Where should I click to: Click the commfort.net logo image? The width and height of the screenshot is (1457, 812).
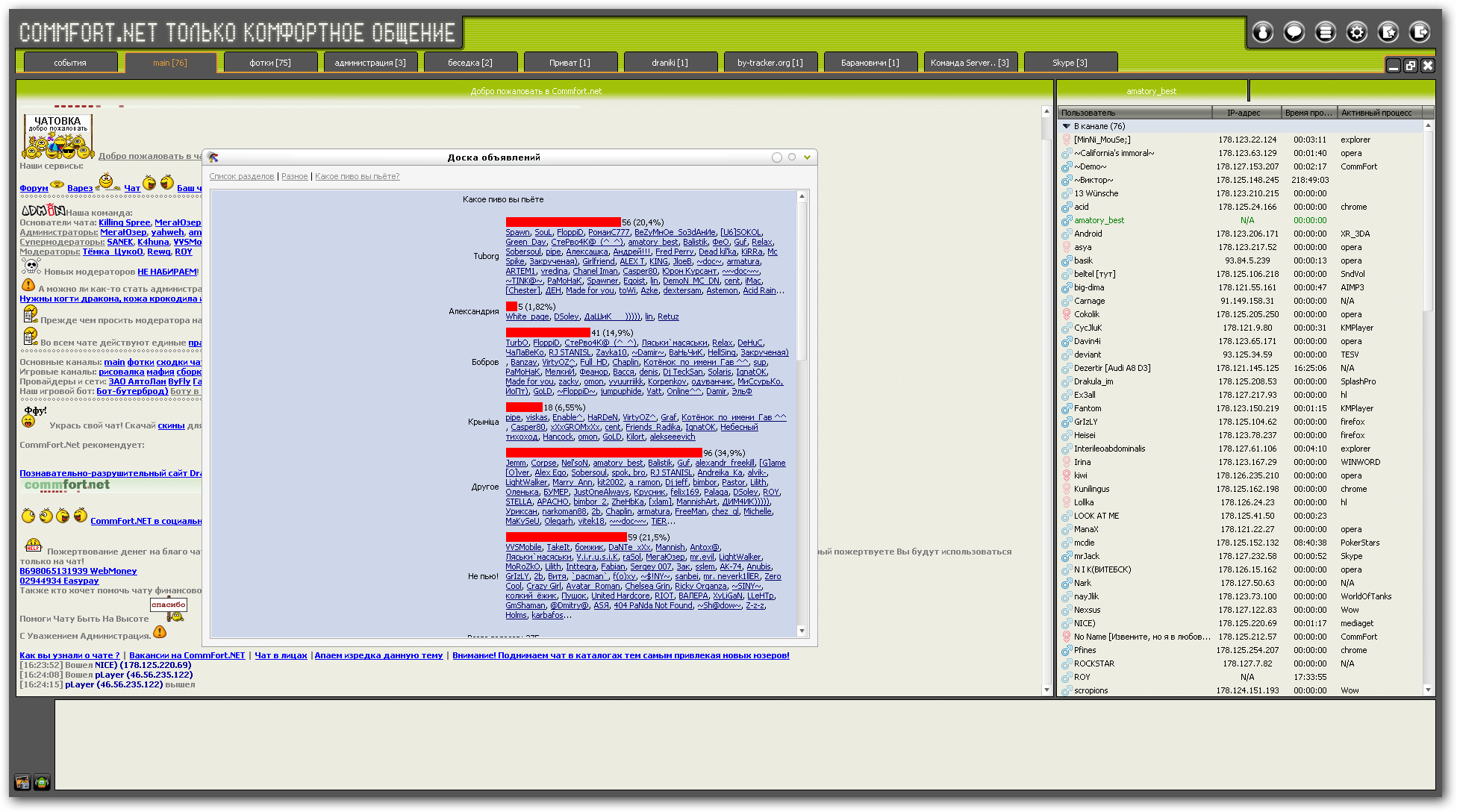pyautogui.click(x=67, y=485)
